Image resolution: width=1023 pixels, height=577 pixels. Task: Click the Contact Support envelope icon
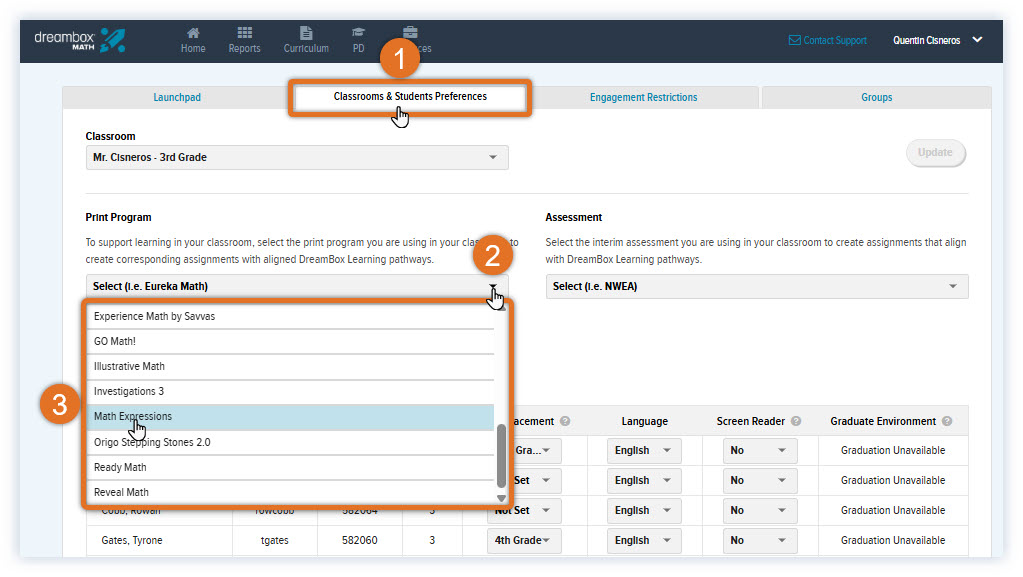click(795, 40)
